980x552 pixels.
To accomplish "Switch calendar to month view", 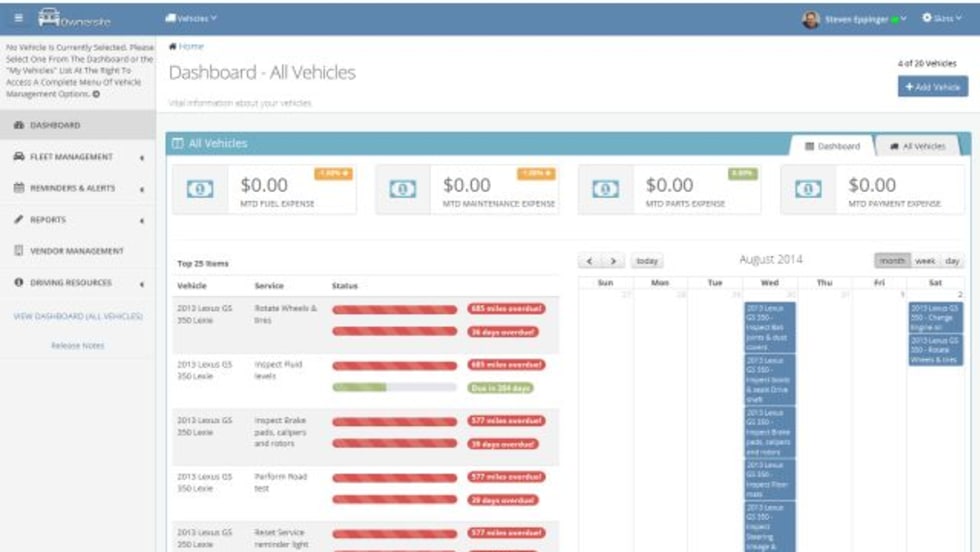I will (892, 261).
